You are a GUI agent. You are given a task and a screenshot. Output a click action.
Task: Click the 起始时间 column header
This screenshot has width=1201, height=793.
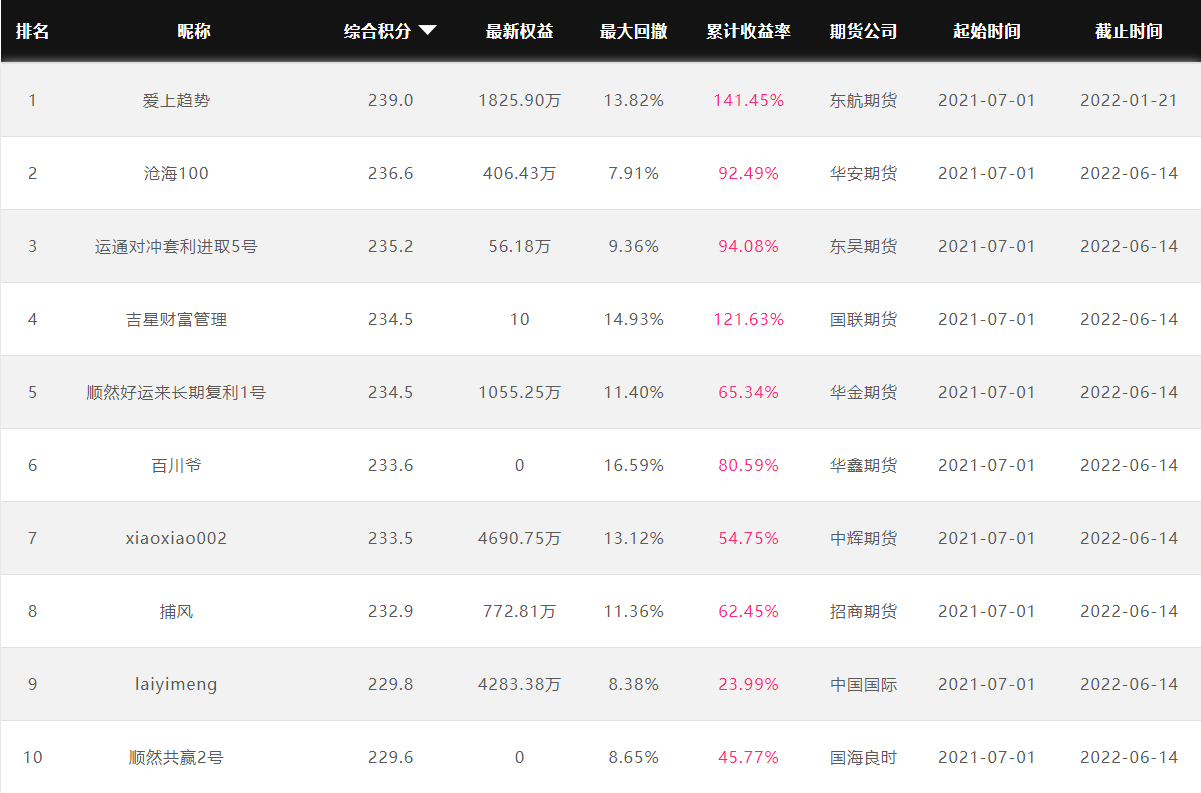point(987,31)
